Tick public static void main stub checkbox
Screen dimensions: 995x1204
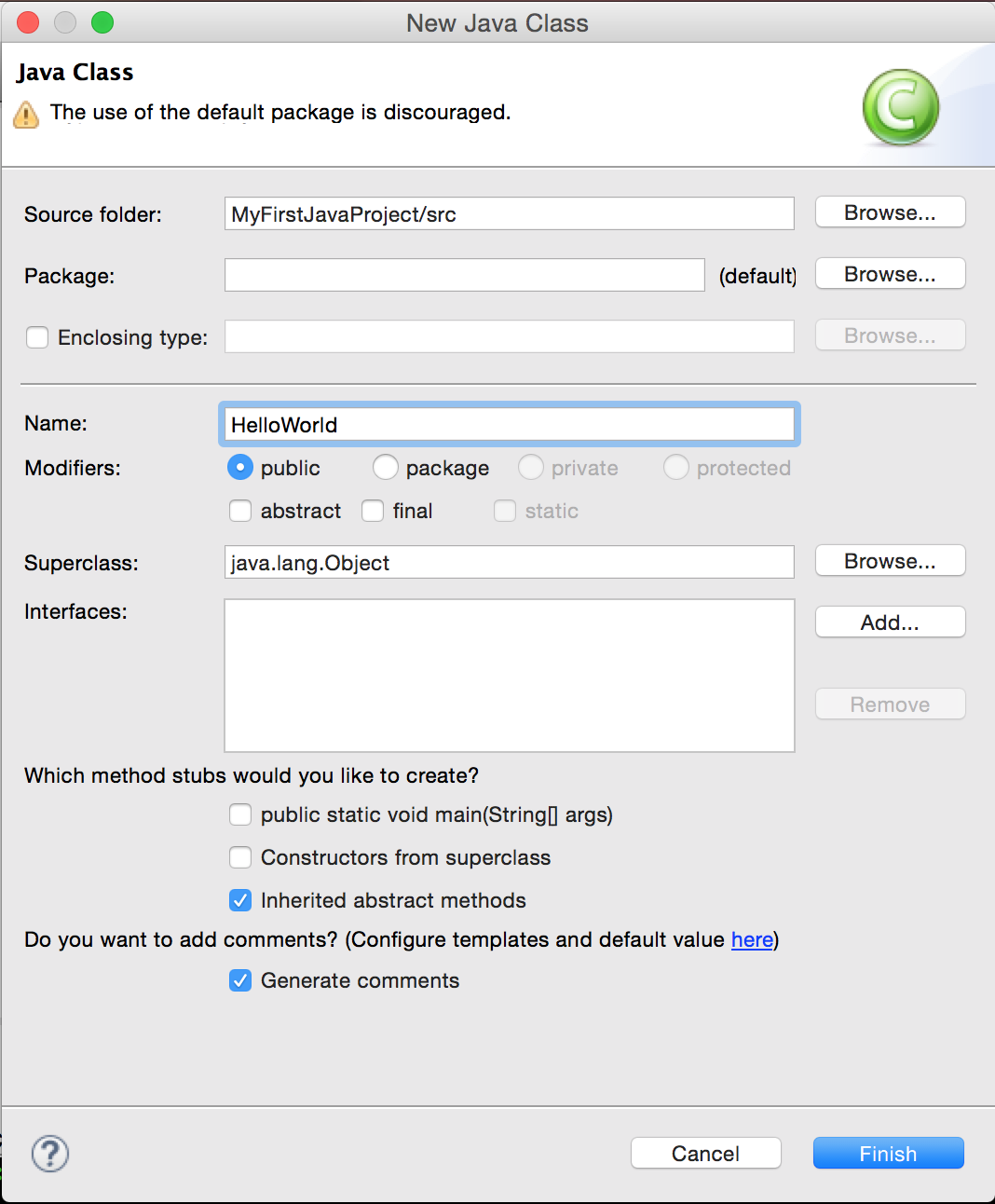tap(240, 814)
